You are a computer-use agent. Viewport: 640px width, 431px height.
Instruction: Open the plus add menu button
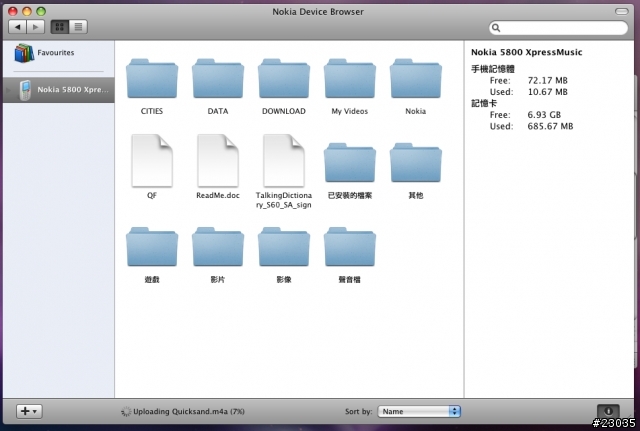29,411
